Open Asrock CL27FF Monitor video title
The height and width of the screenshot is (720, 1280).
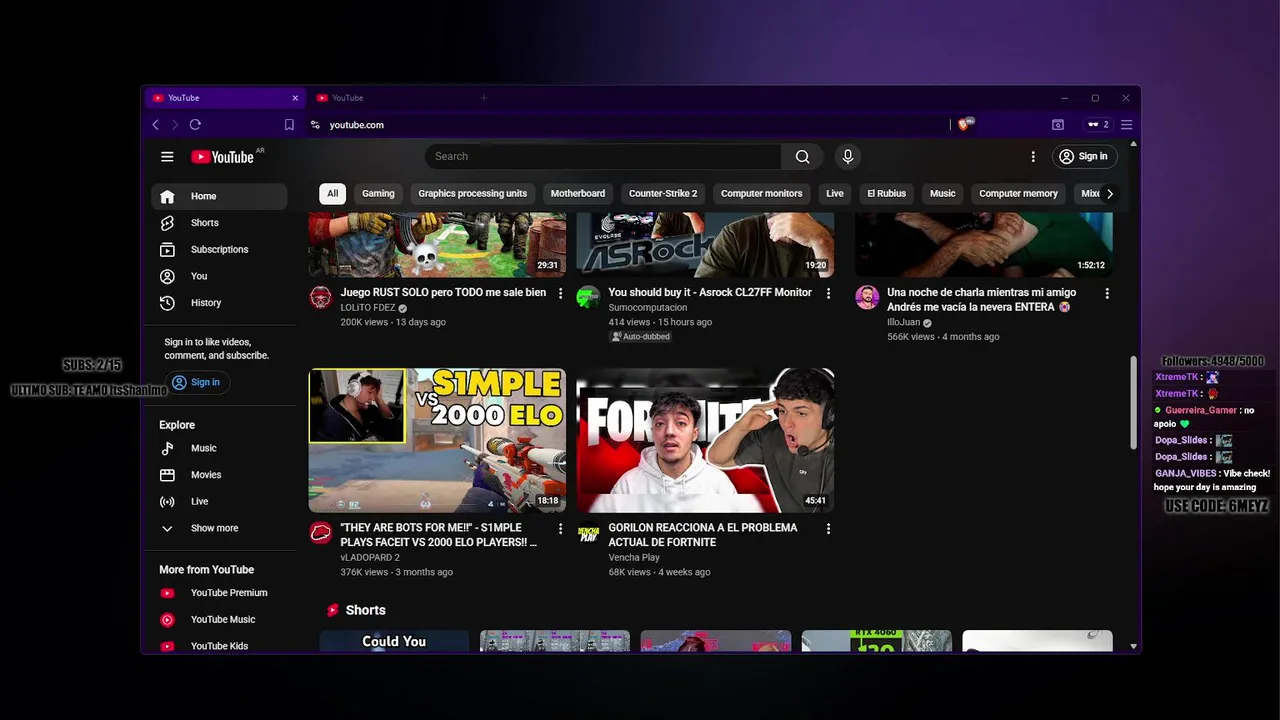click(x=710, y=293)
